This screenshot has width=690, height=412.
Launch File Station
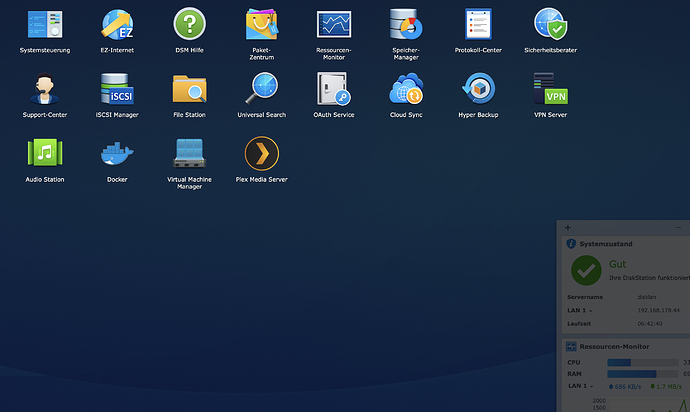coord(189,89)
